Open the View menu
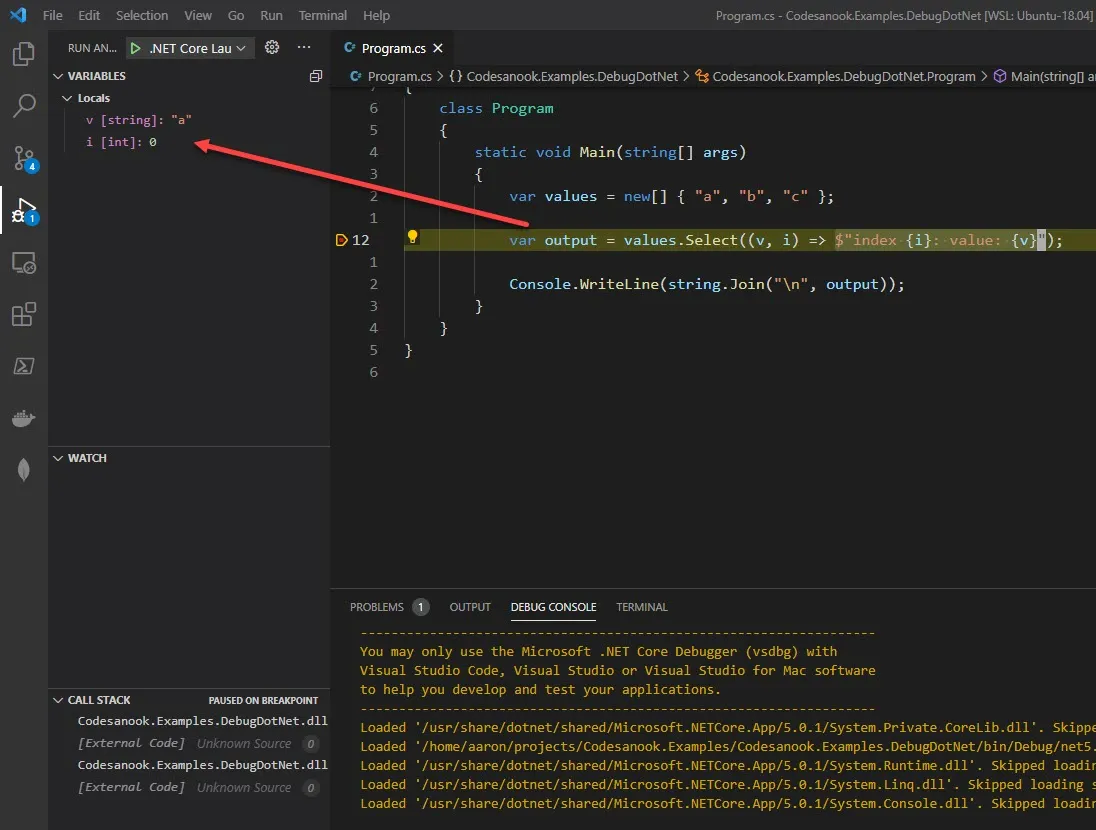The image size is (1096, 830). tap(198, 15)
